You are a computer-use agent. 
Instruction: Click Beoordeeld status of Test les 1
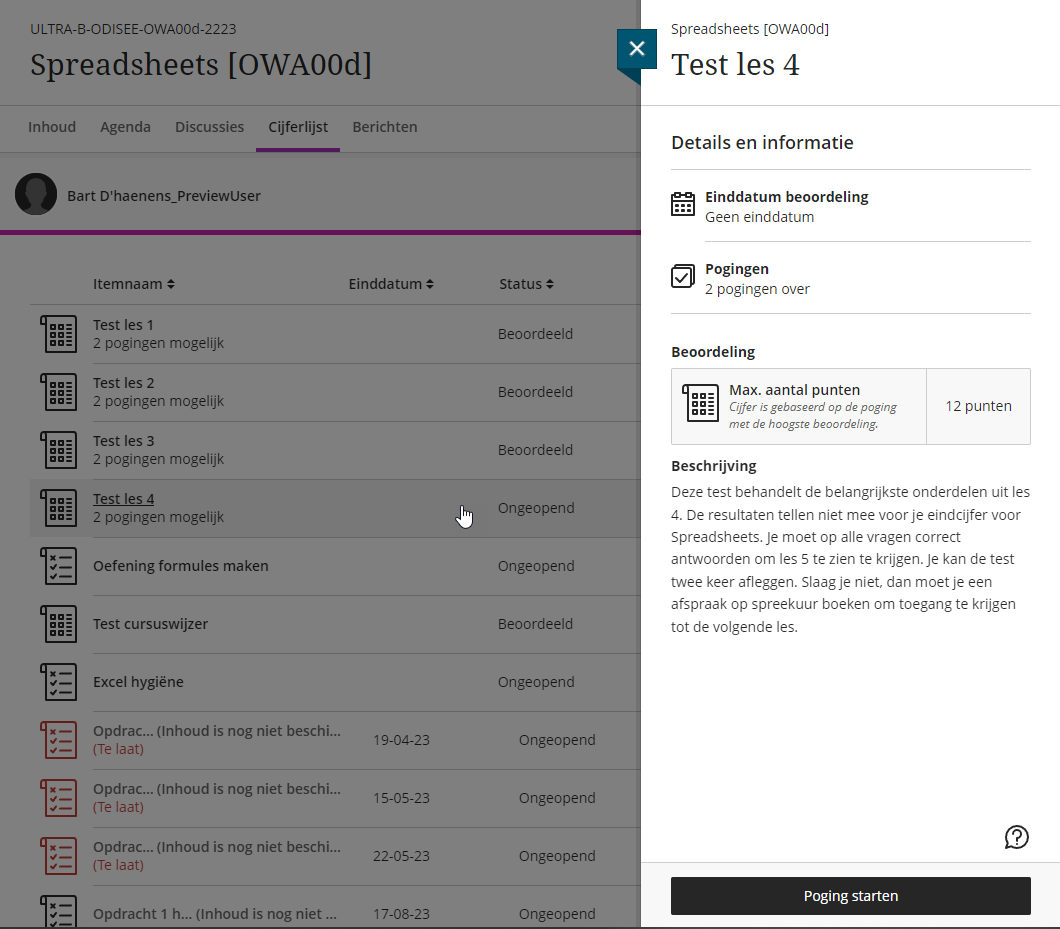point(535,334)
